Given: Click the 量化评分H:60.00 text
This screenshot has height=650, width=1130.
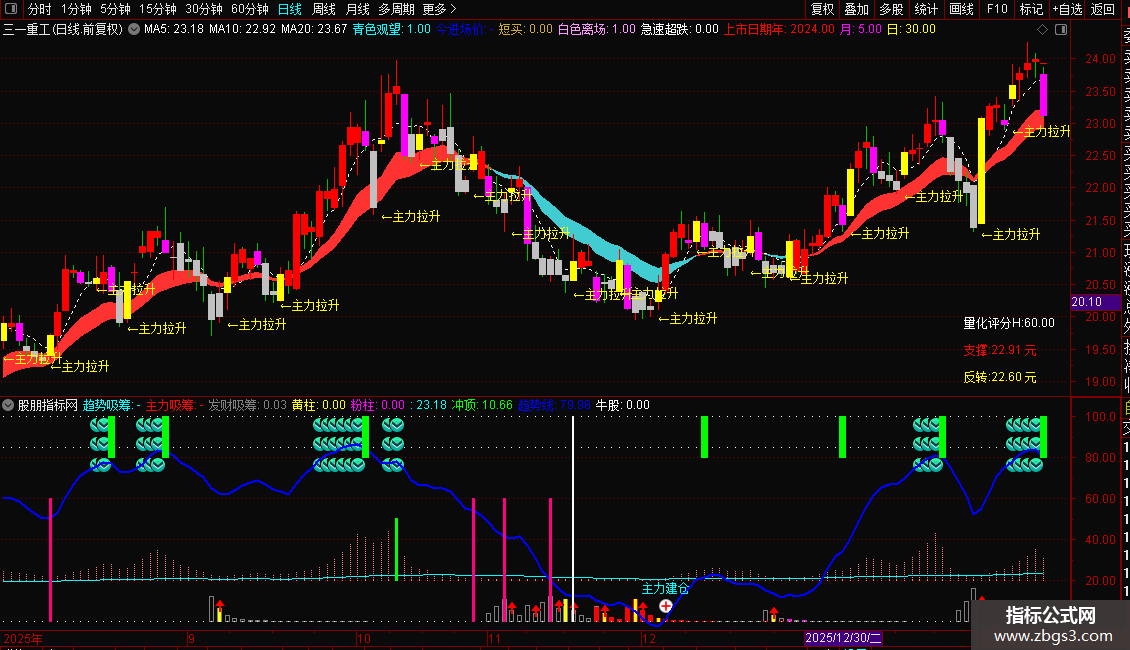Looking at the screenshot, I should [1009, 323].
